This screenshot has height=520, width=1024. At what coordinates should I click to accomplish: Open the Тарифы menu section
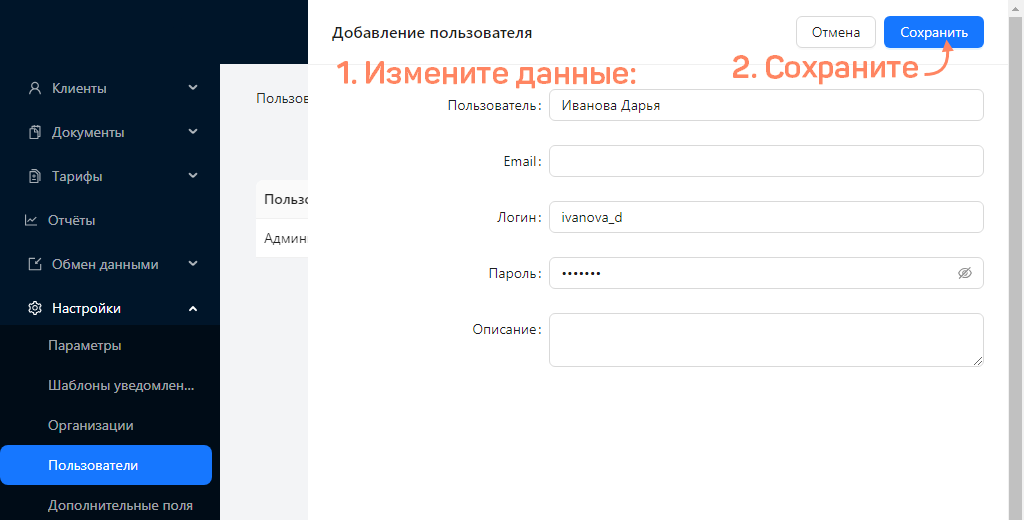[110, 176]
